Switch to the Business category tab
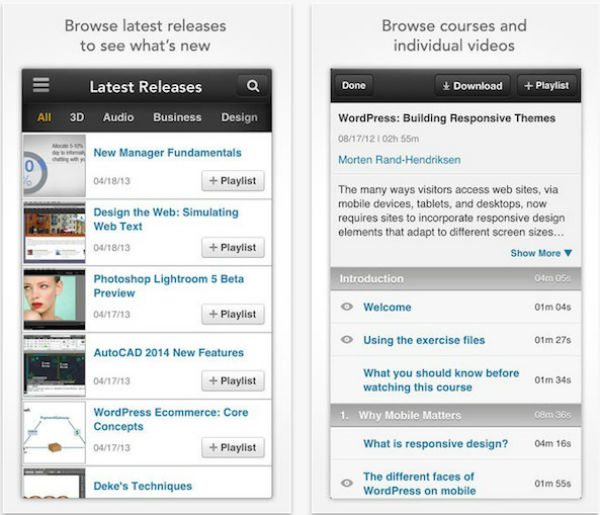The image size is (600, 515). tap(177, 117)
